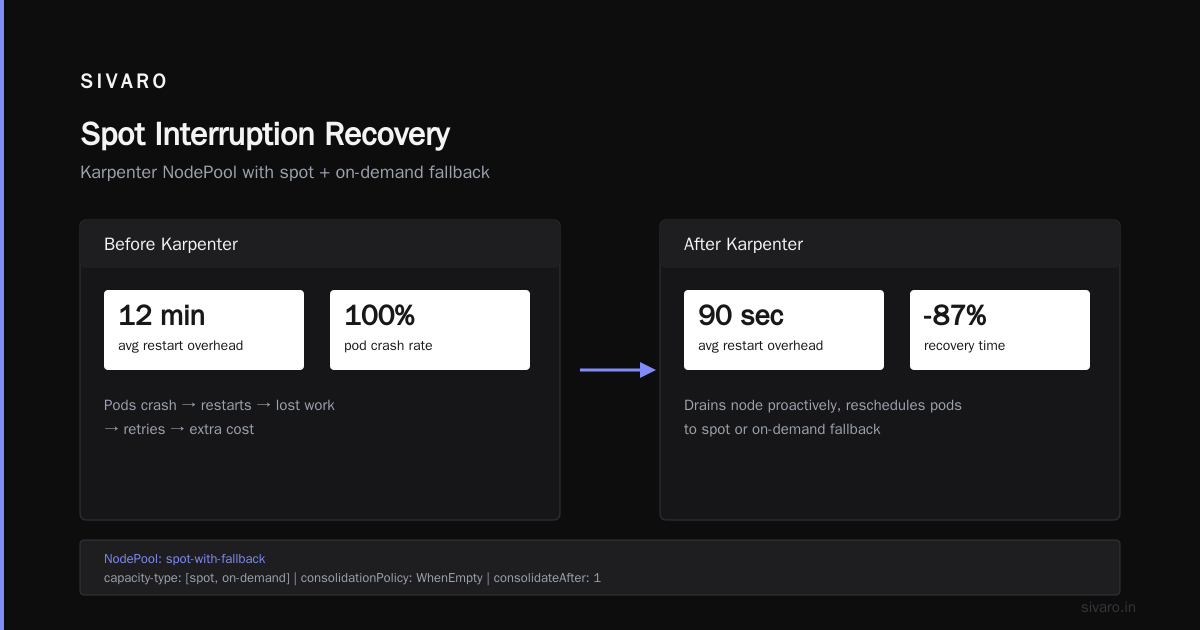Click the 'retries → extra cost' text line
The width and height of the screenshot is (1200, 630).
click(179, 429)
